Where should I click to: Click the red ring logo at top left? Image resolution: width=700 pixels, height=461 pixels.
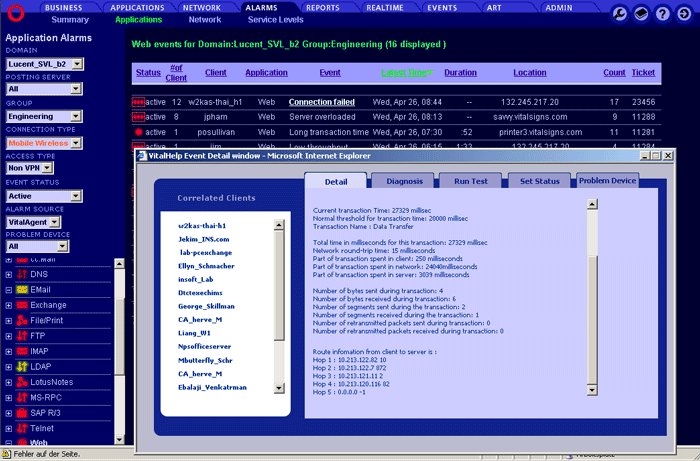(16, 13)
